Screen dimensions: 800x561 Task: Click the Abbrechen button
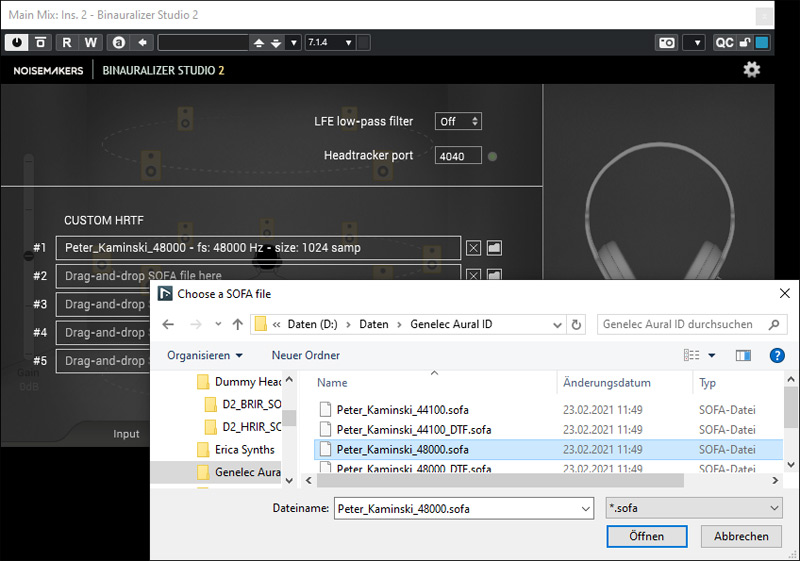point(741,536)
